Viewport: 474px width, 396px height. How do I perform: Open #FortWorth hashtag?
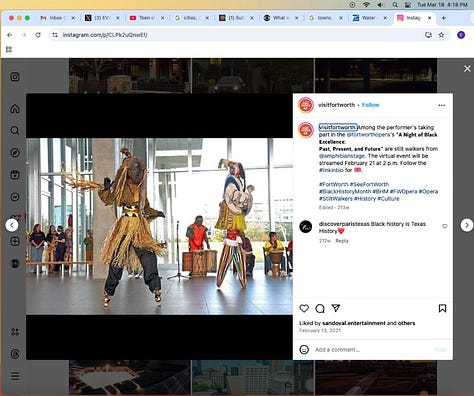[x=333, y=184]
